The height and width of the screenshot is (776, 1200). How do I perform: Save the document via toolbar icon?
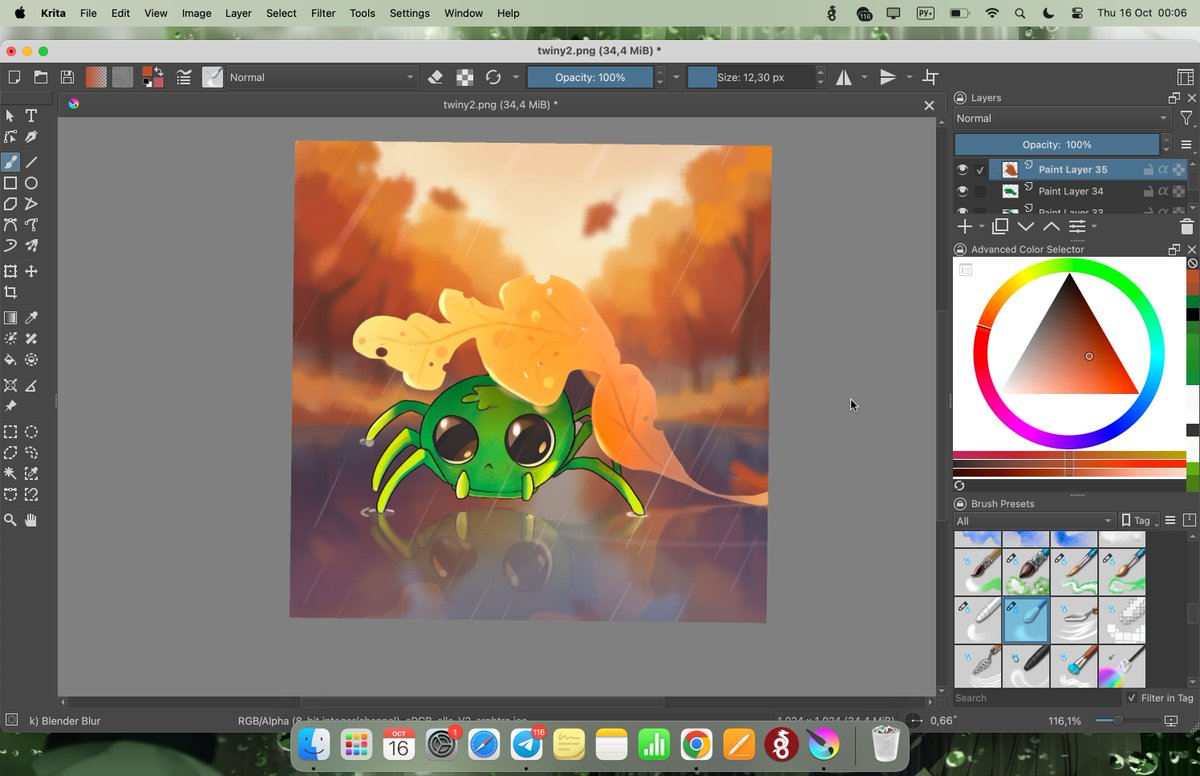(67, 77)
